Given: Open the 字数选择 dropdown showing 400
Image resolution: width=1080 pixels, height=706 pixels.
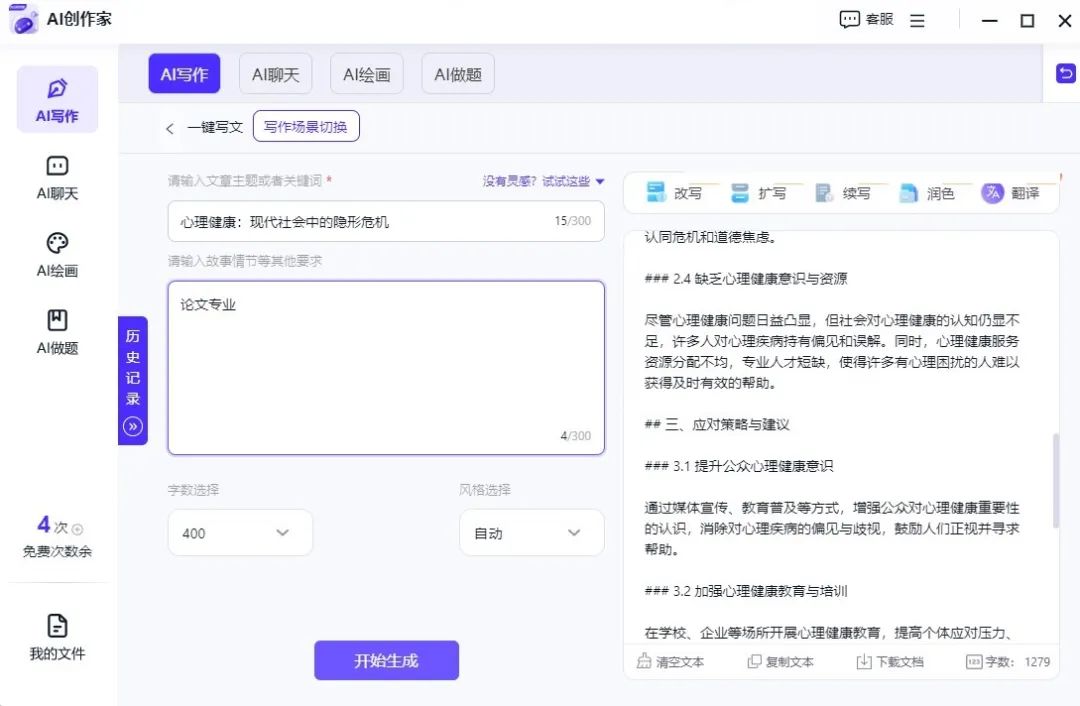Looking at the screenshot, I should [x=240, y=533].
